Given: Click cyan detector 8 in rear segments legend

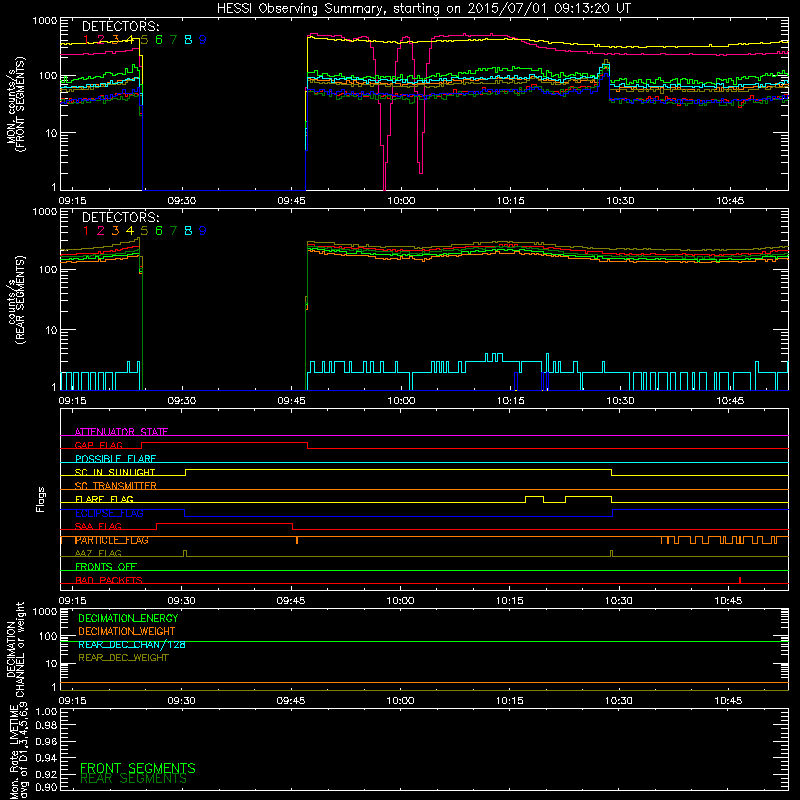Looking at the screenshot, I should (x=188, y=231).
